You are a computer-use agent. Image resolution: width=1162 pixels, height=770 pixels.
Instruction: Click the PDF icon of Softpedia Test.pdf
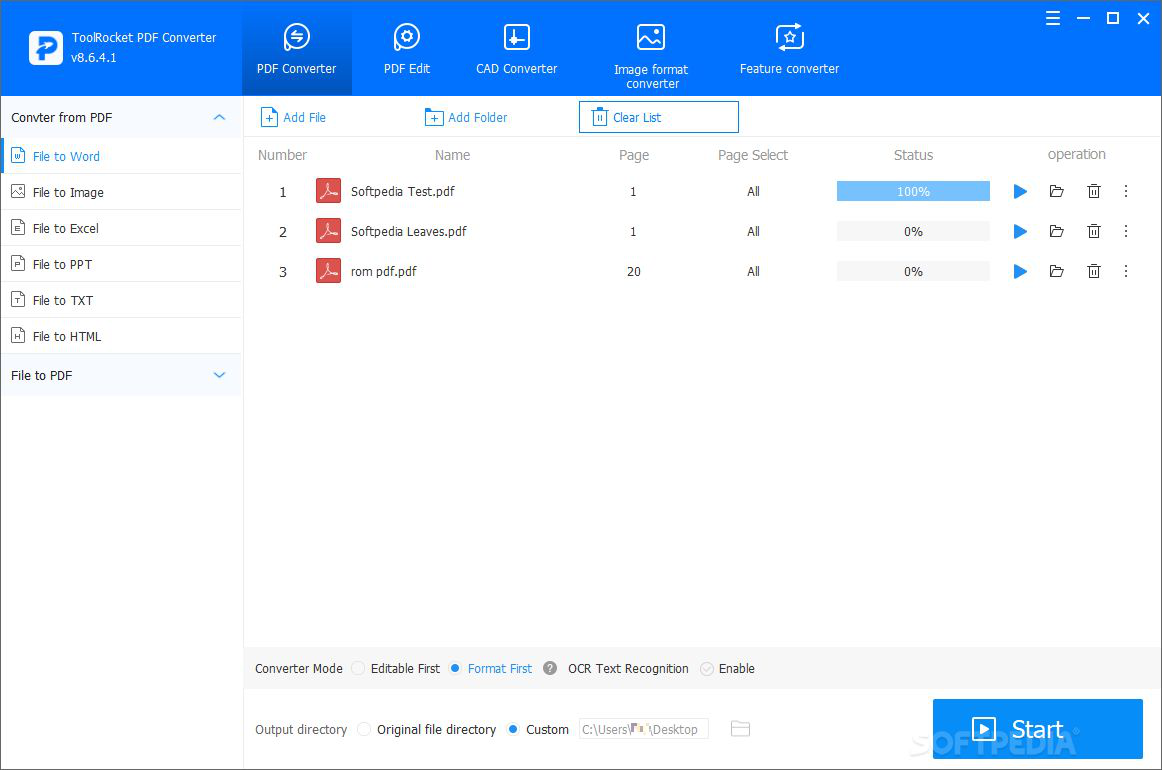click(x=328, y=191)
